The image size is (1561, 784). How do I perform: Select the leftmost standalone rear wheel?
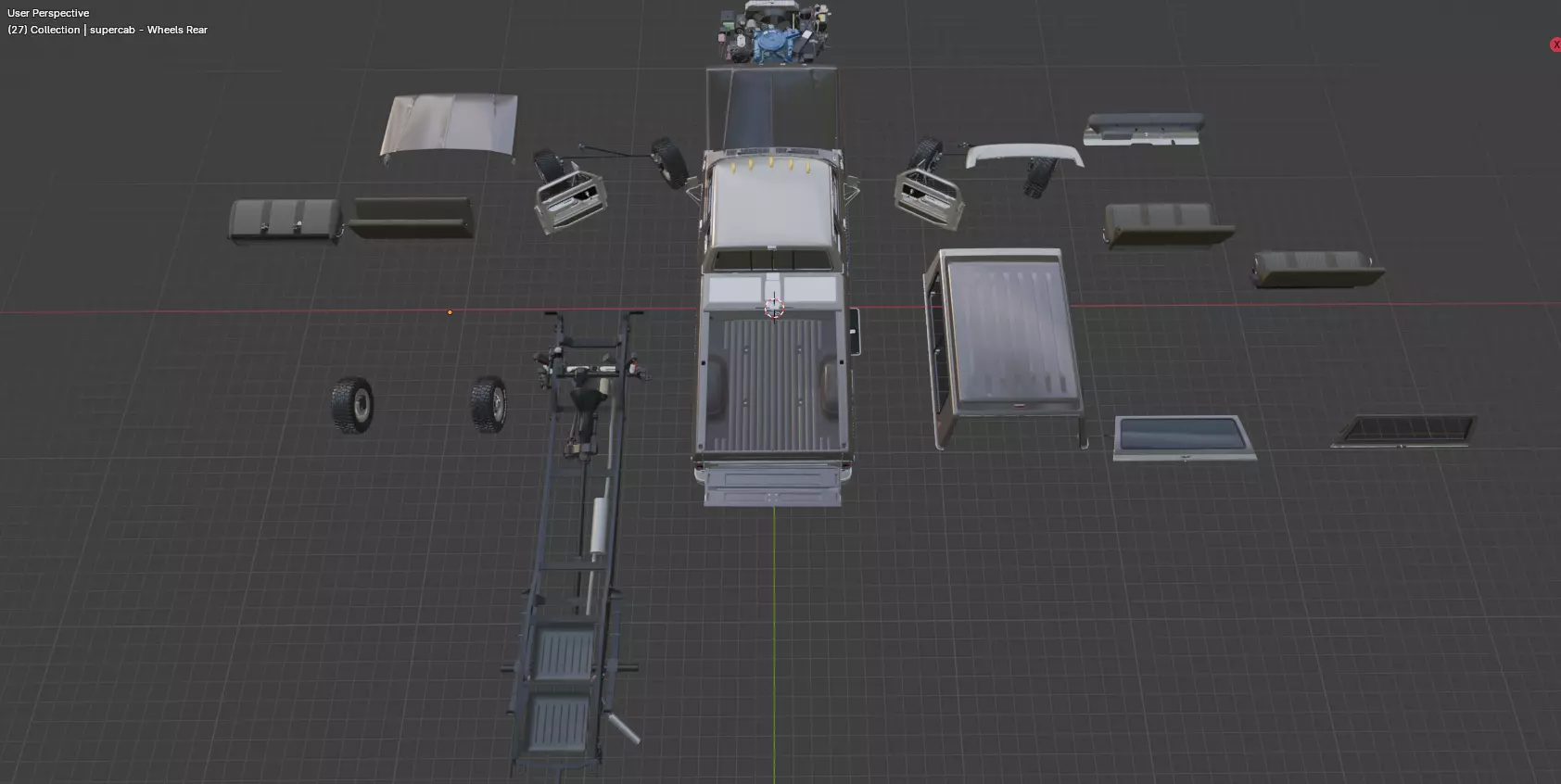[x=353, y=405]
